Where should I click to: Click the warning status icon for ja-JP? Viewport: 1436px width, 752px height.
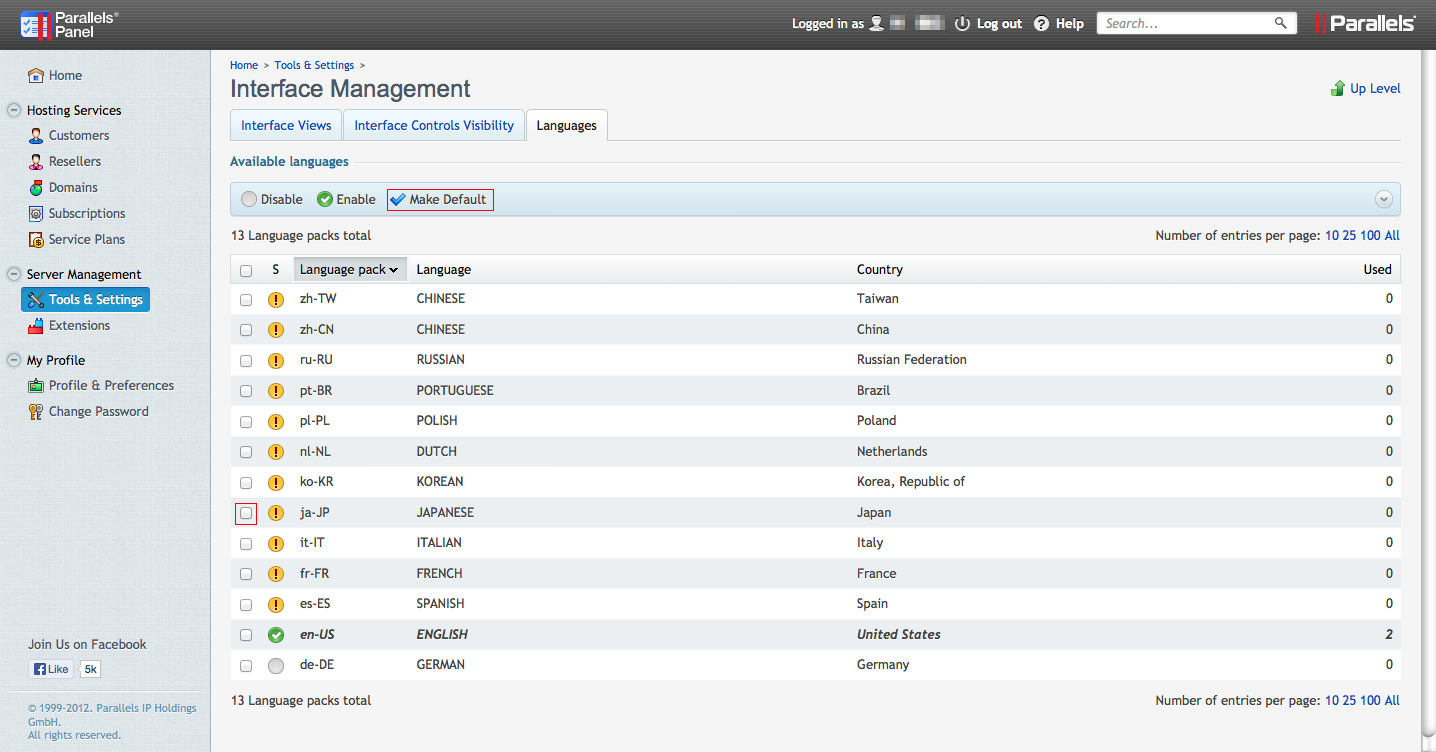276,513
